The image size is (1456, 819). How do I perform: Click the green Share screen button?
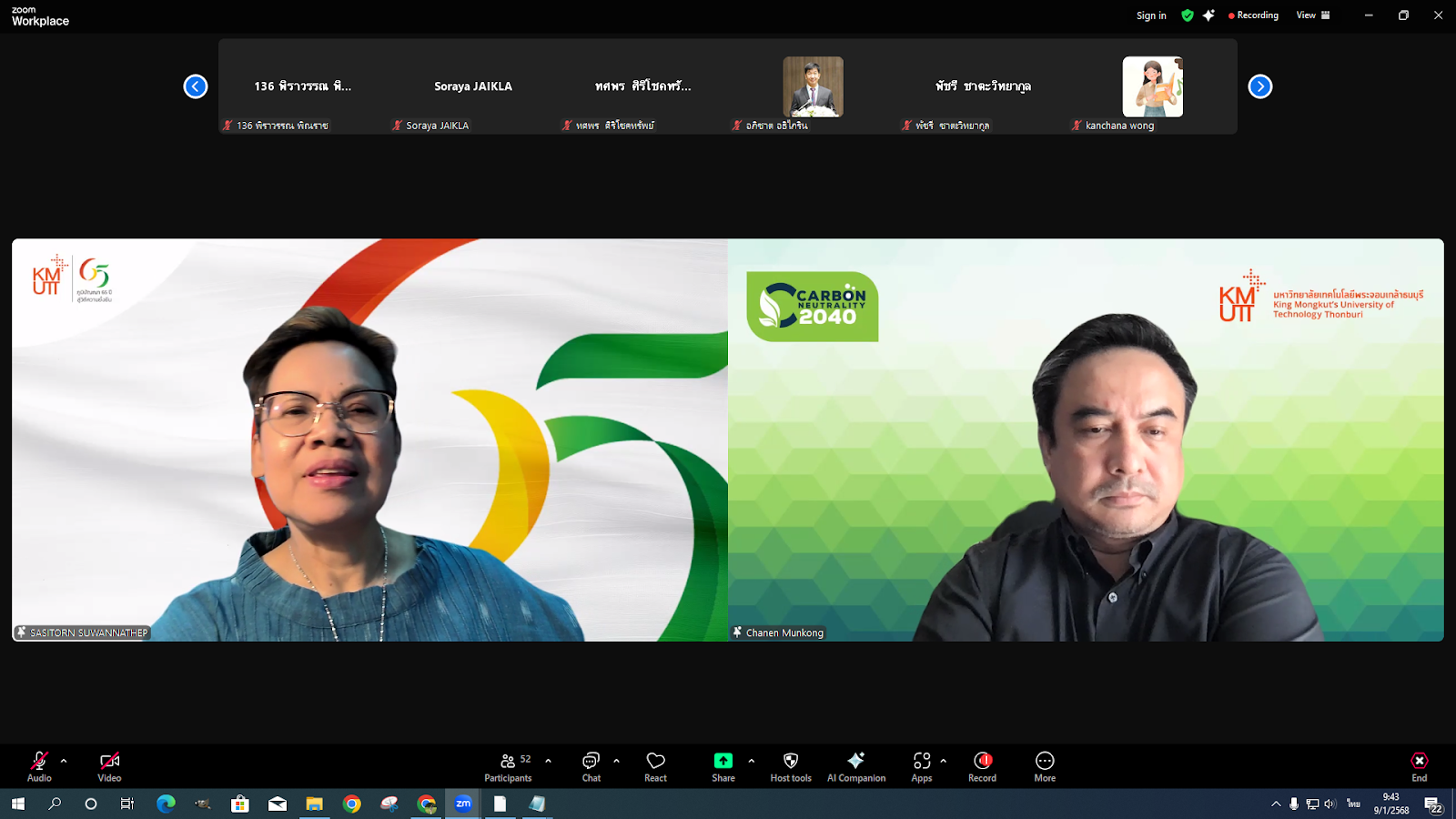pyautogui.click(x=723, y=766)
